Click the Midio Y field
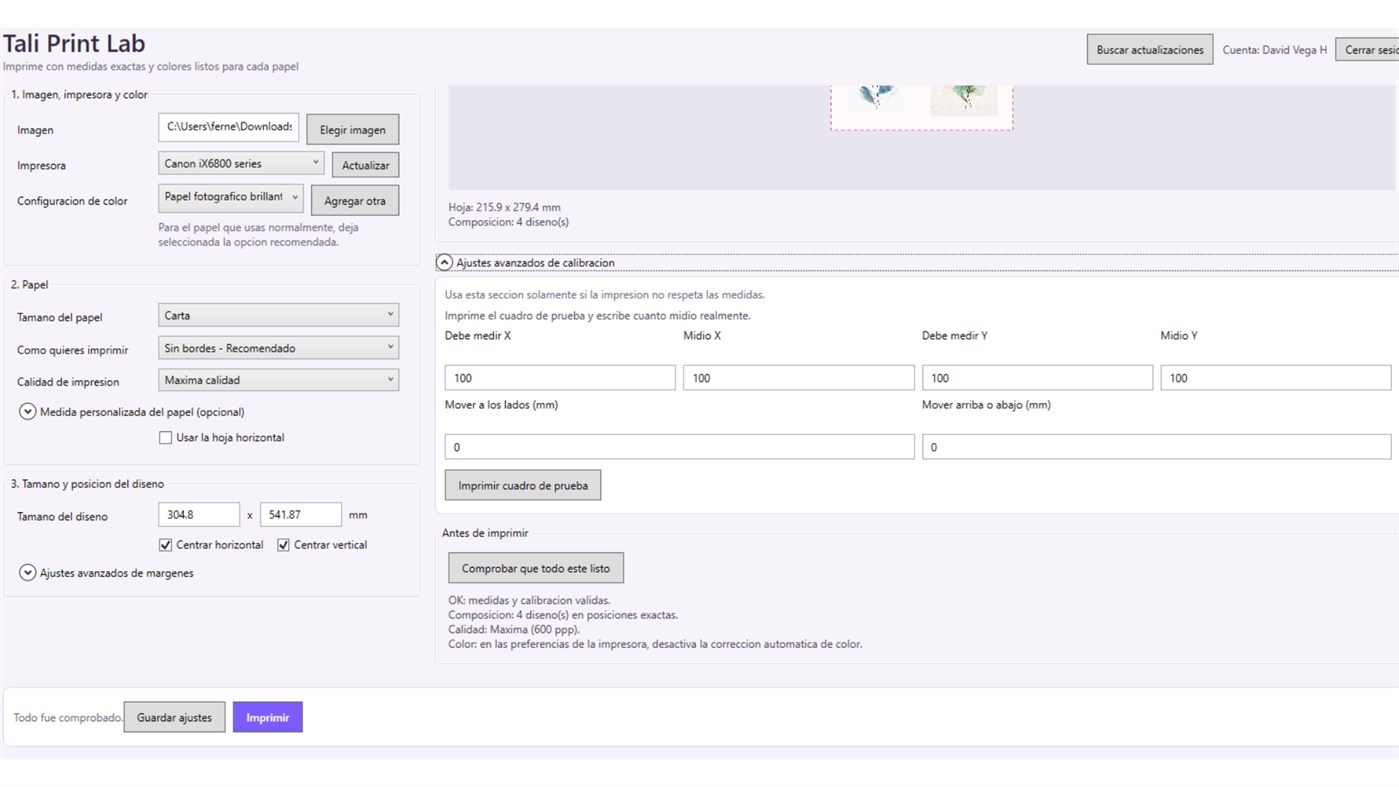 point(1276,378)
